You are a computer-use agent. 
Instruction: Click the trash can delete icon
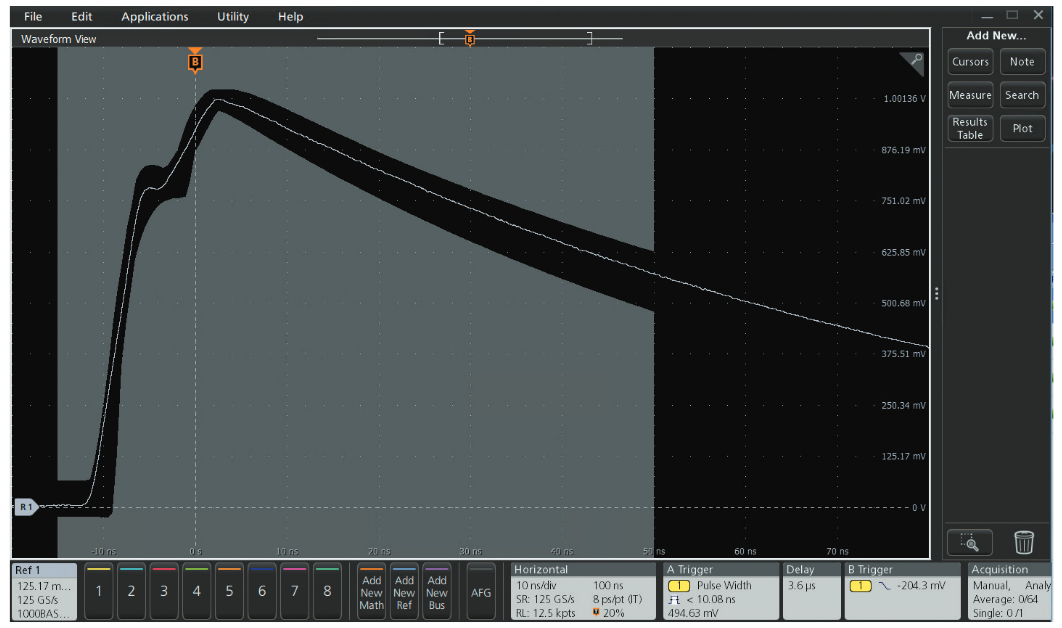pos(1023,543)
